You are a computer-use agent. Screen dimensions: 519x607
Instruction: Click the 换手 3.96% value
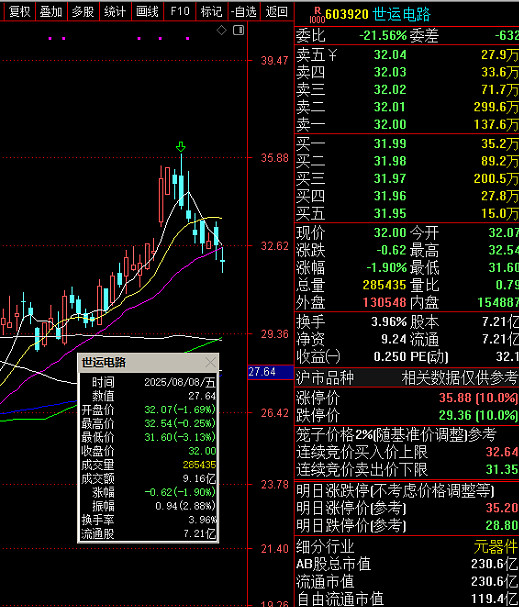[389, 322]
